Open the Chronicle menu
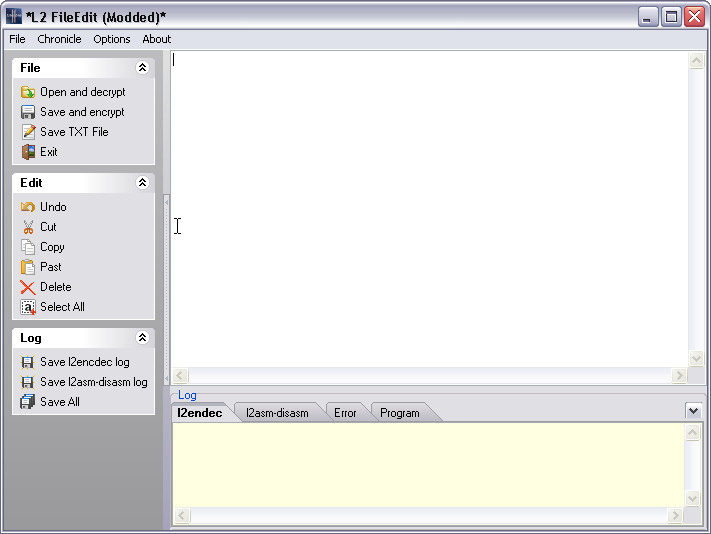Viewport: 711px width, 534px height. [x=59, y=39]
